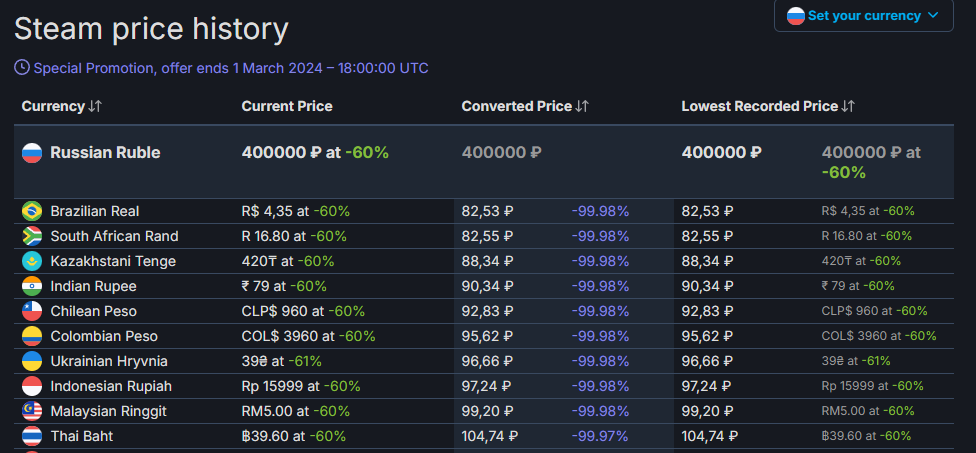Select the Russian Ruble currency name
The height and width of the screenshot is (453, 976).
(x=105, y=152)
